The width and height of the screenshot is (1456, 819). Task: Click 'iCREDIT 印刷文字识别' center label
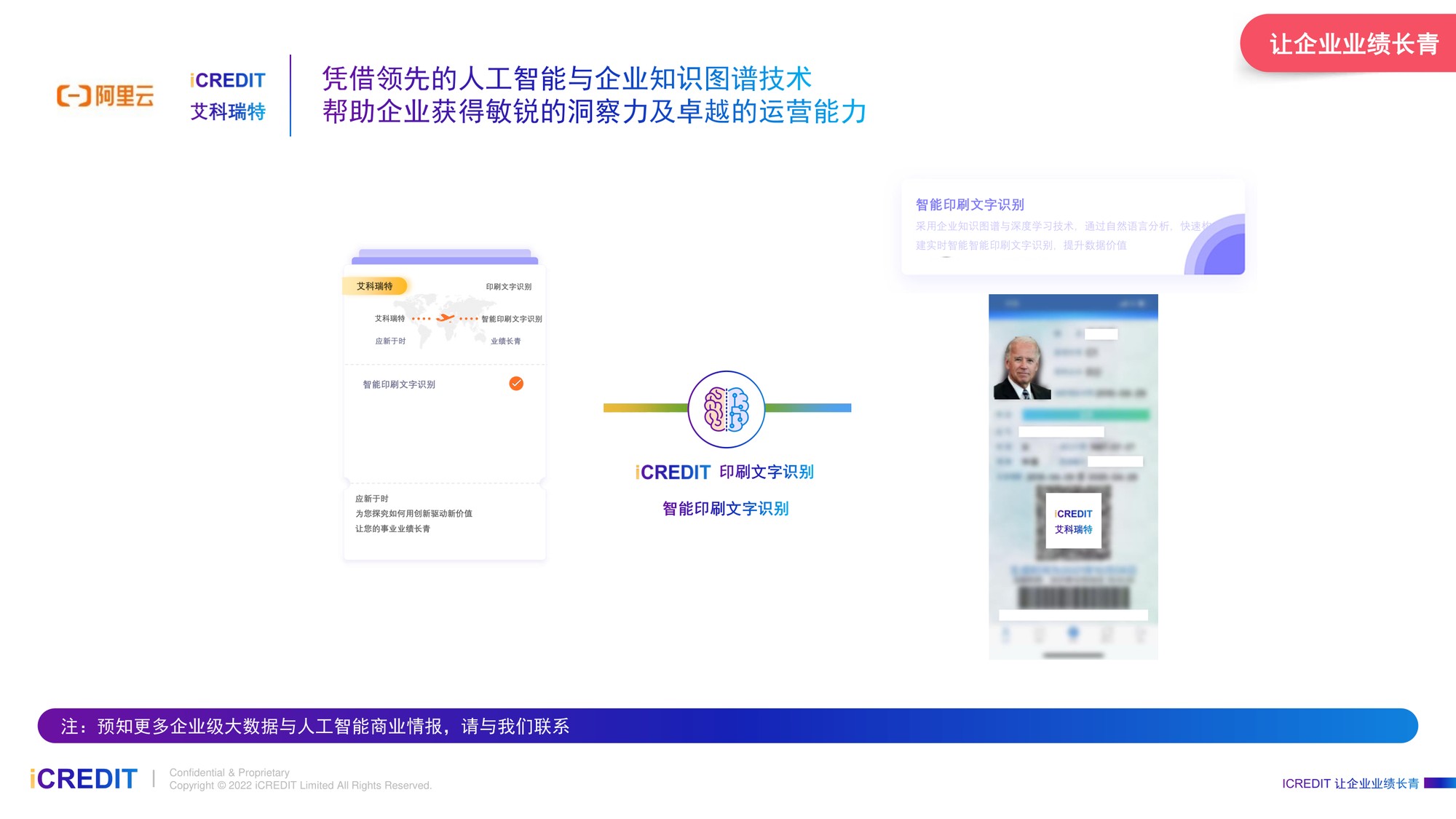pyautogui.click(x=724, y=472)
